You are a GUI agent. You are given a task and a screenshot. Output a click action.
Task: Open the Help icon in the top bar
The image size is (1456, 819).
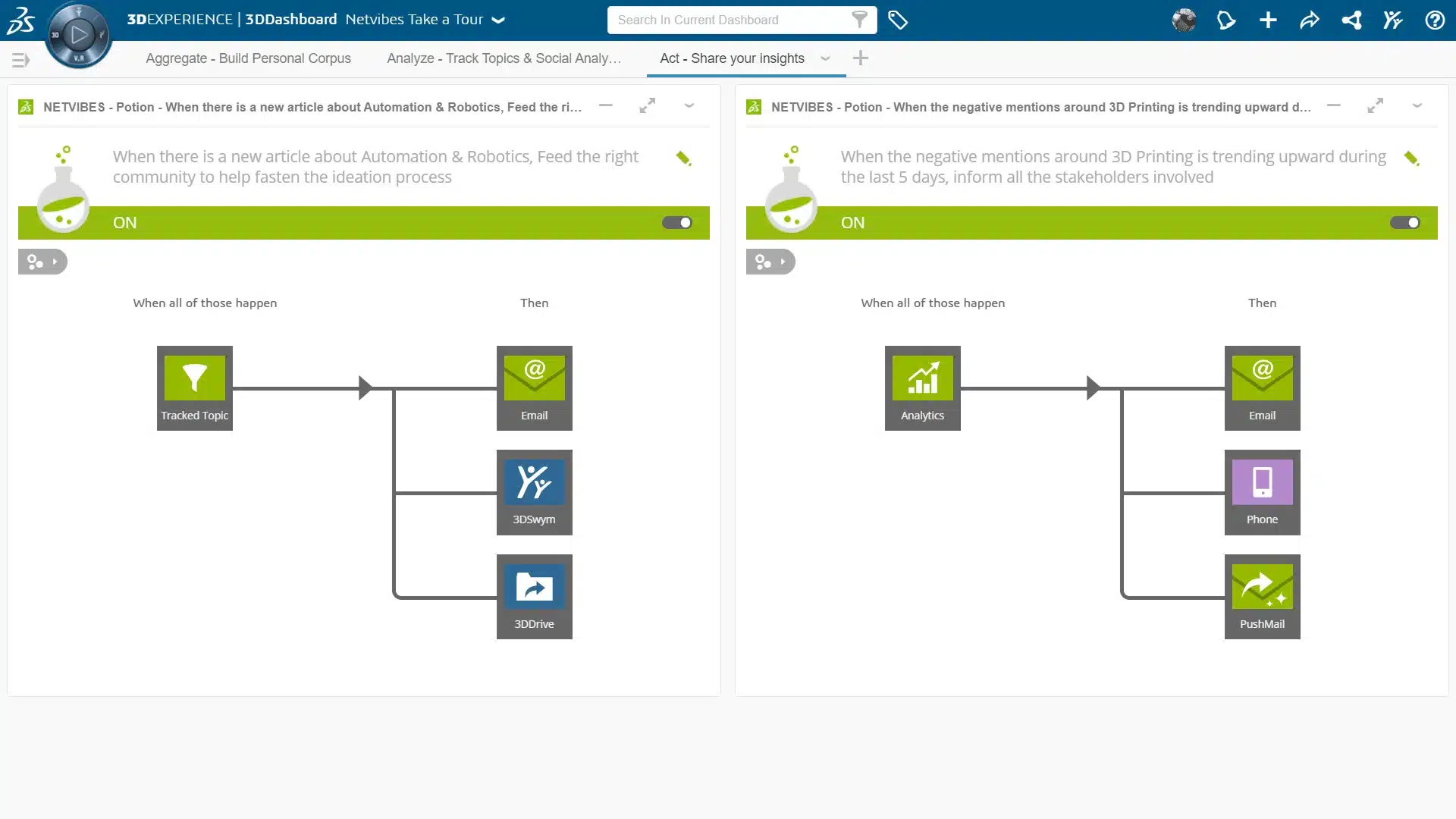click(x=1435, y=20)
